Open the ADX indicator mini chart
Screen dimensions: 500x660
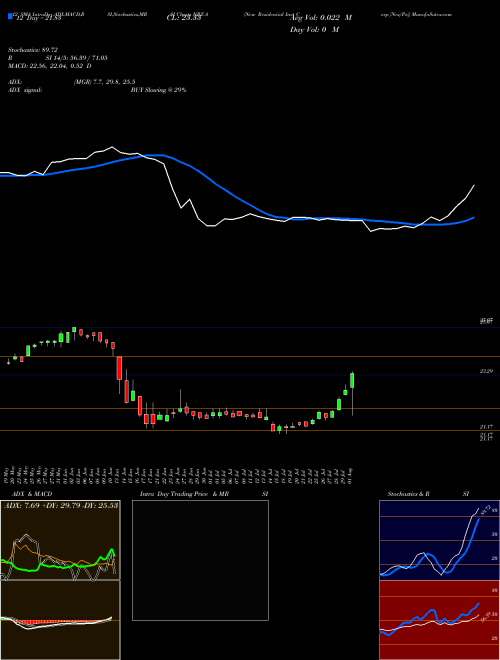[x=60, y=540]
